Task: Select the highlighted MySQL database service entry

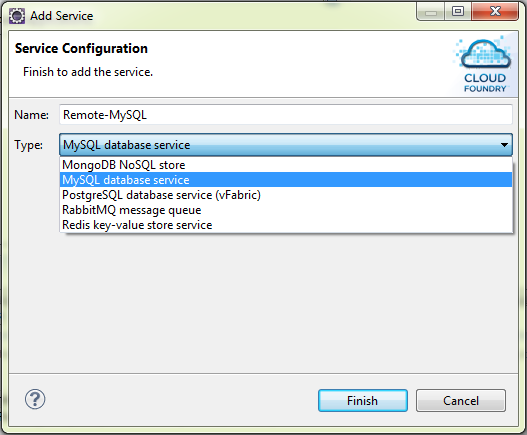Action: point(286,180)
